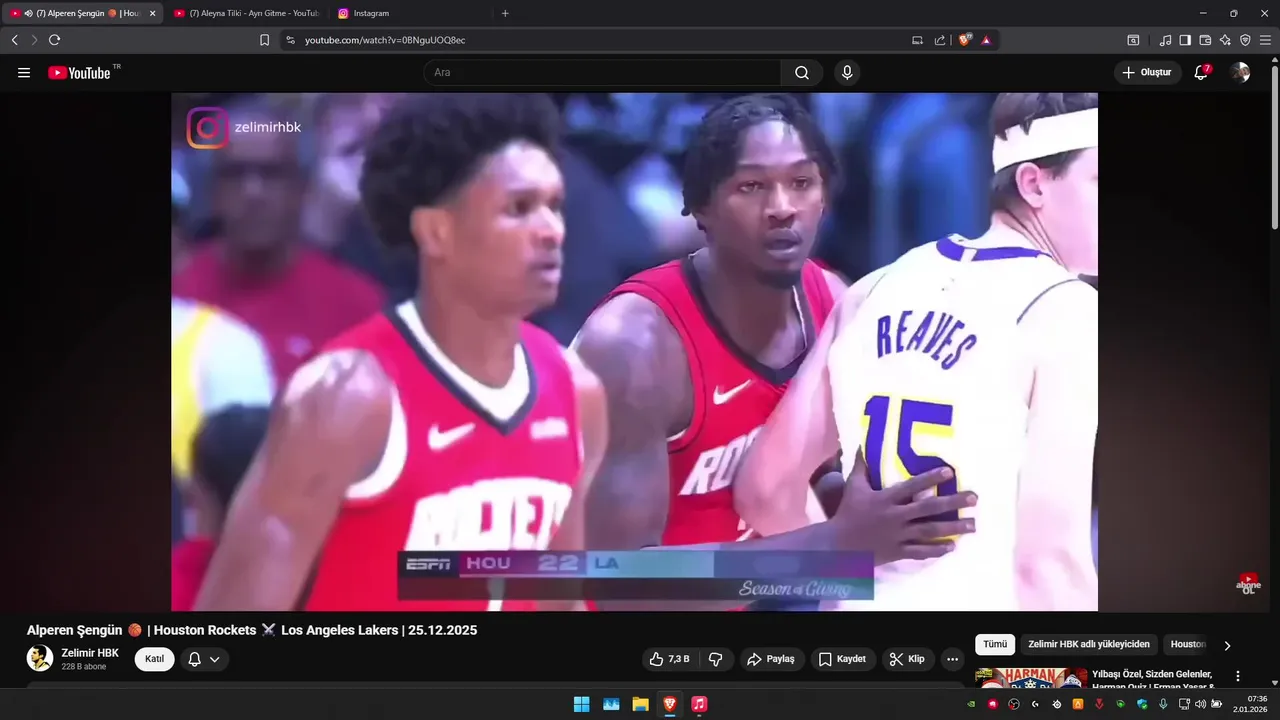
Task: Select the Houston filter chip
Action: pyautogui.click(x=1188, y=645)
